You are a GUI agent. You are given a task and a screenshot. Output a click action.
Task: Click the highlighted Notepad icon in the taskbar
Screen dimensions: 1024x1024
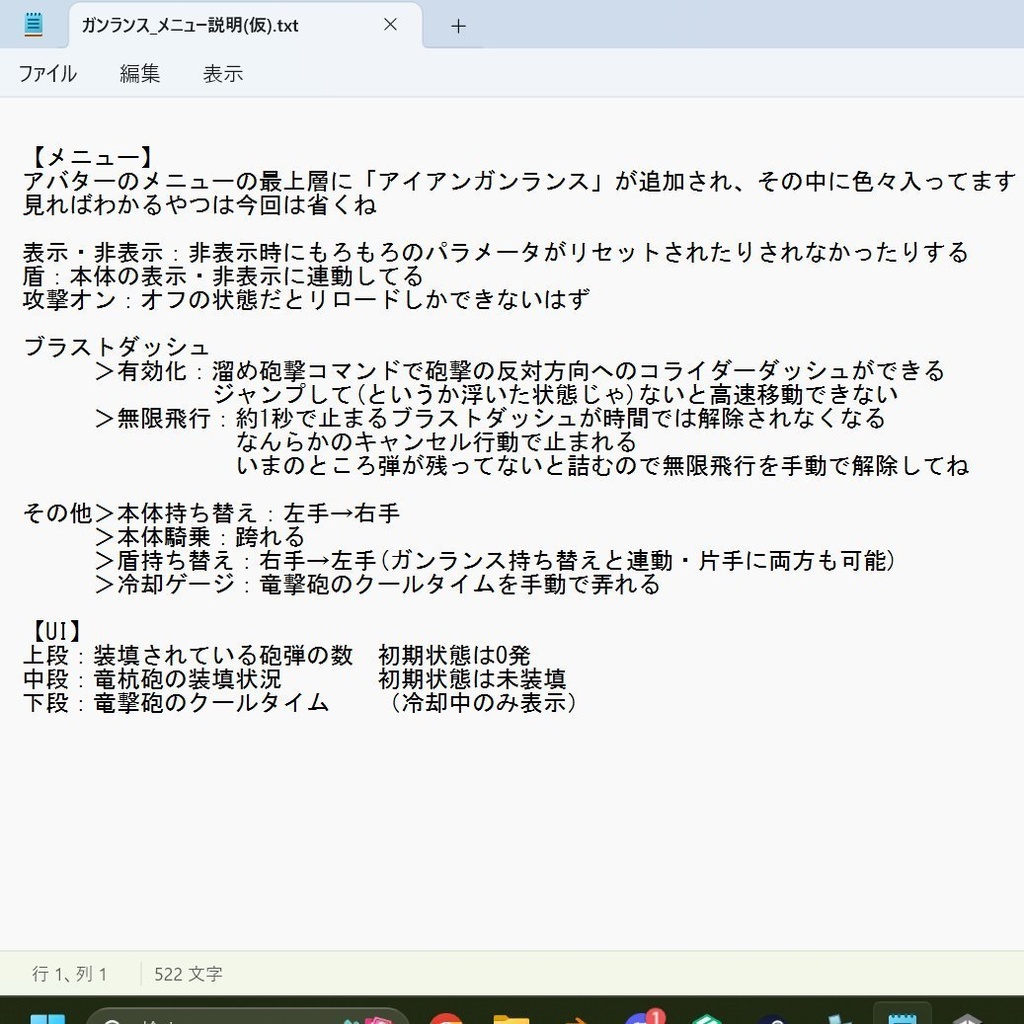pos(903,1018)
